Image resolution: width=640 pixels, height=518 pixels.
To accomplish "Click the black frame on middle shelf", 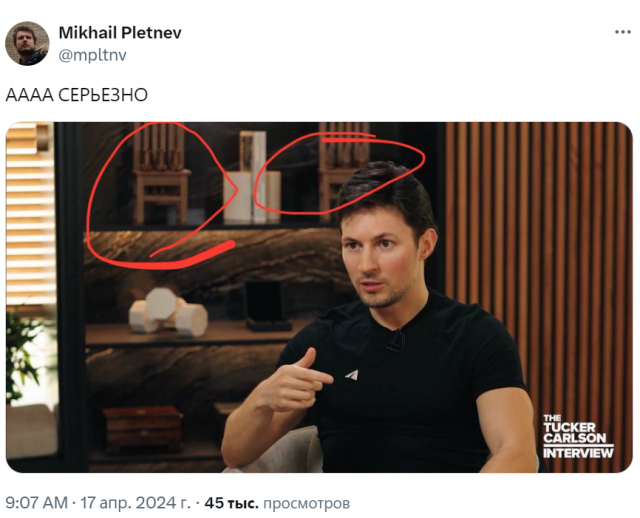I will coord(266,305).
